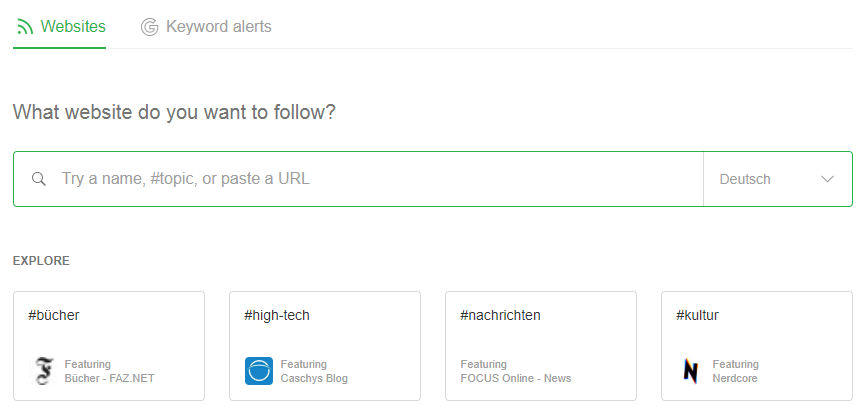Open the Deutsch language dropdown
Image resolution: width=868 pixels, height=415 pixels.
point(777,179)
